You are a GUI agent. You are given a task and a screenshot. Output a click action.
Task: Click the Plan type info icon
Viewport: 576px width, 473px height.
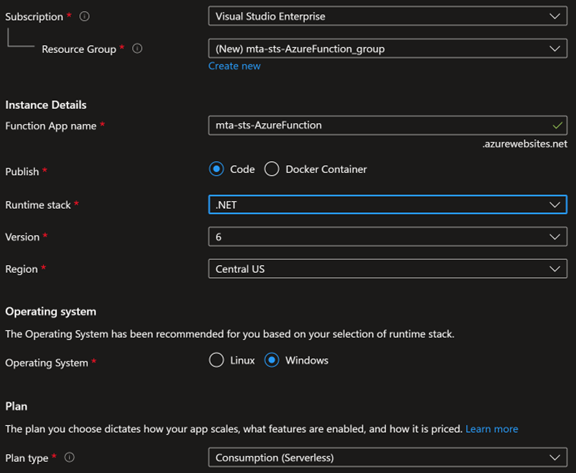[69, 457]
